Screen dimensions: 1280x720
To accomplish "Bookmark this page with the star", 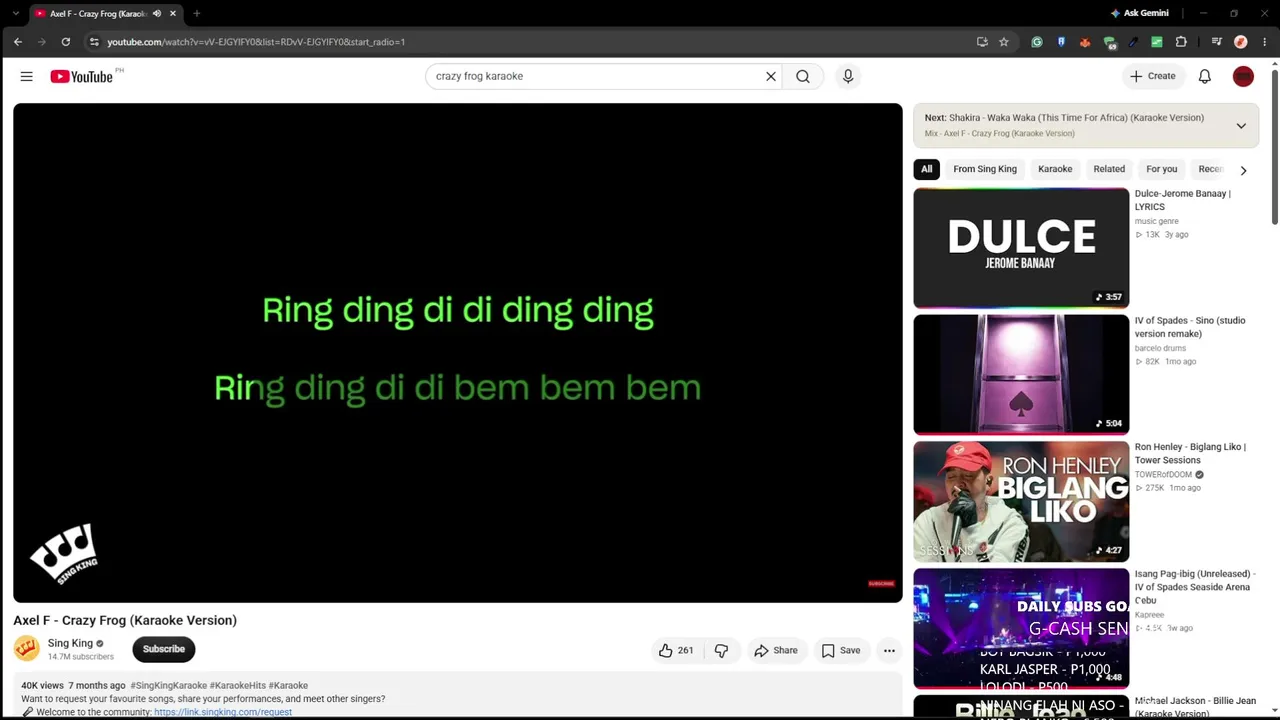I will (x=1004, y=42).
